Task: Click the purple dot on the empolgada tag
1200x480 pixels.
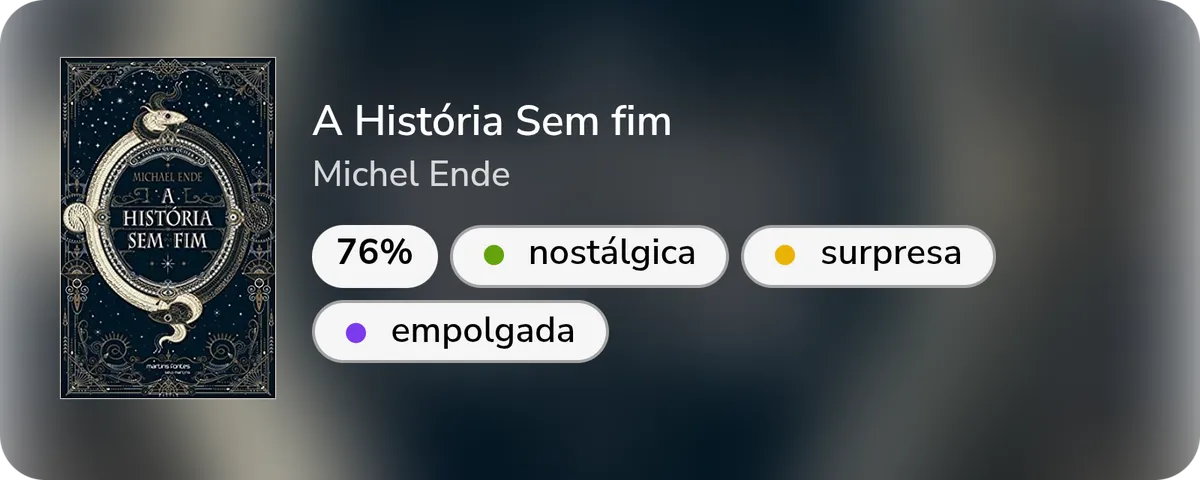Action: (356, 333)
